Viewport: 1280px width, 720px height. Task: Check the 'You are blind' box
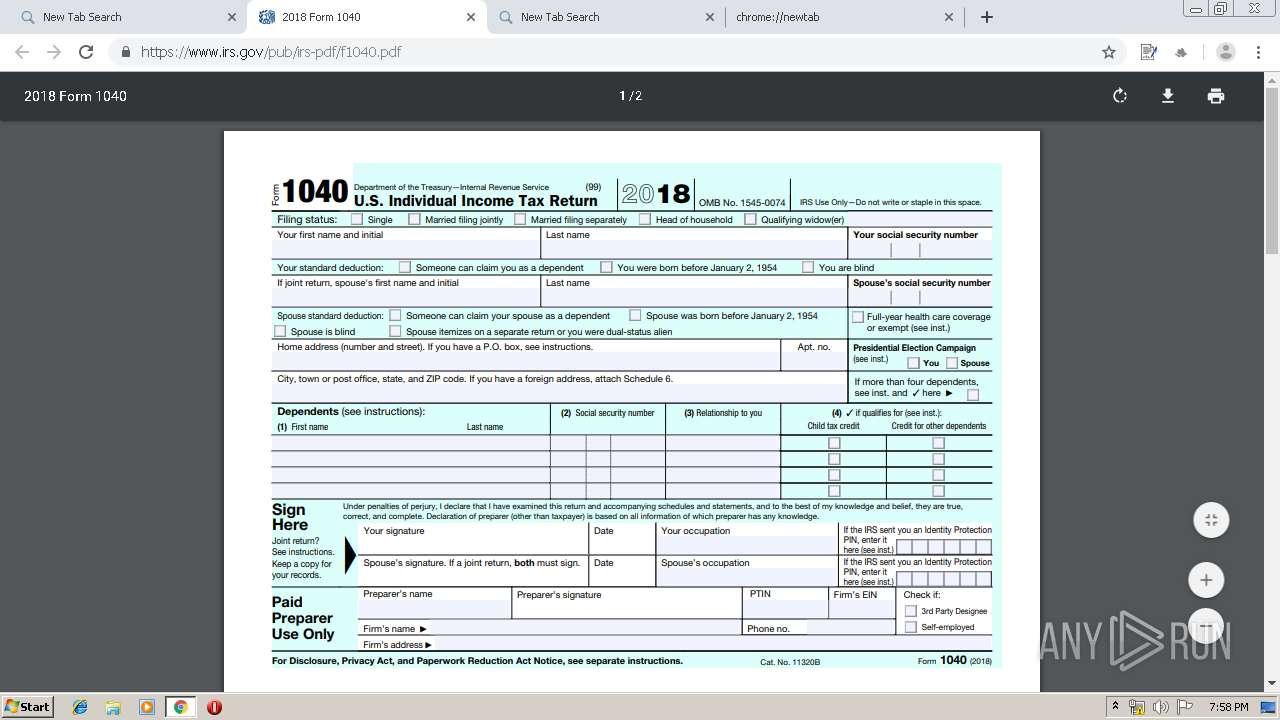click(x=808, y=267)
